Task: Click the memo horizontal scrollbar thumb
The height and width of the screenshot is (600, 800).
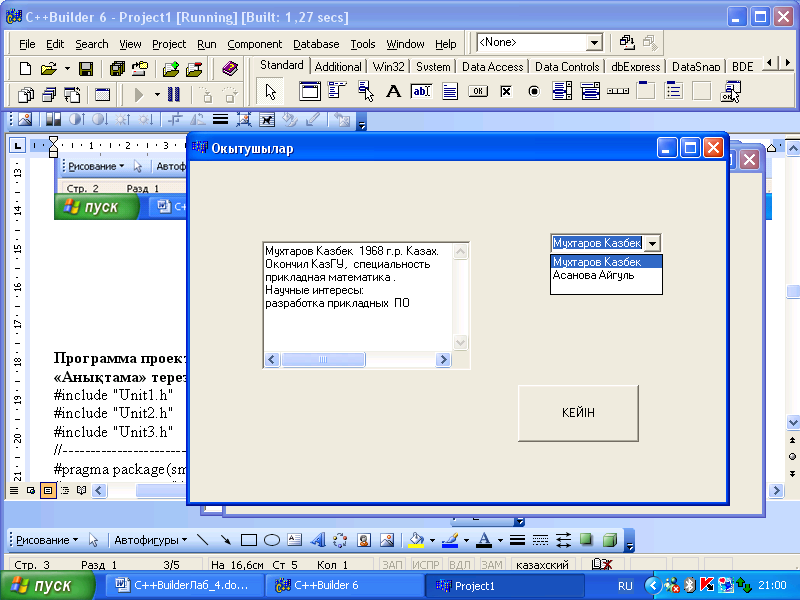Action: (x=323, y=360)
